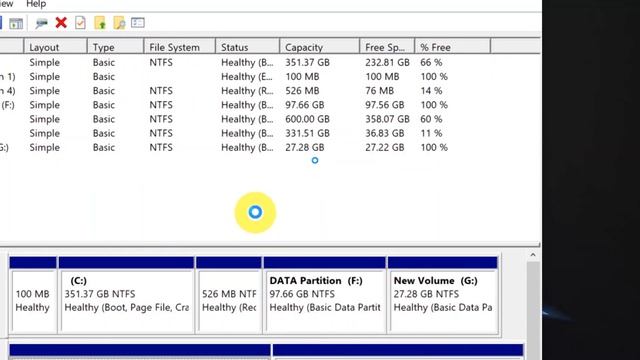Click the 76 MB free space cell

point(380,91)
